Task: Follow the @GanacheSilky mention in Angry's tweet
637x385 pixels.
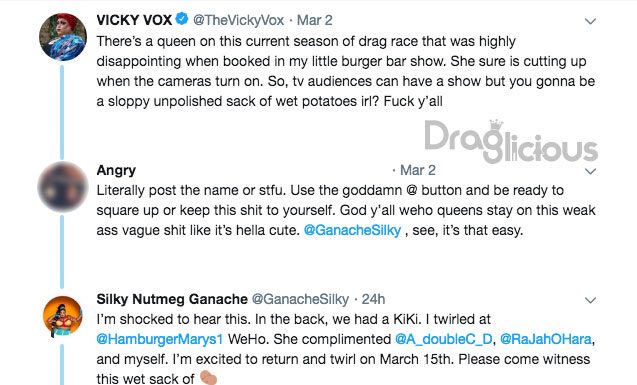Action: pos(352,230)
